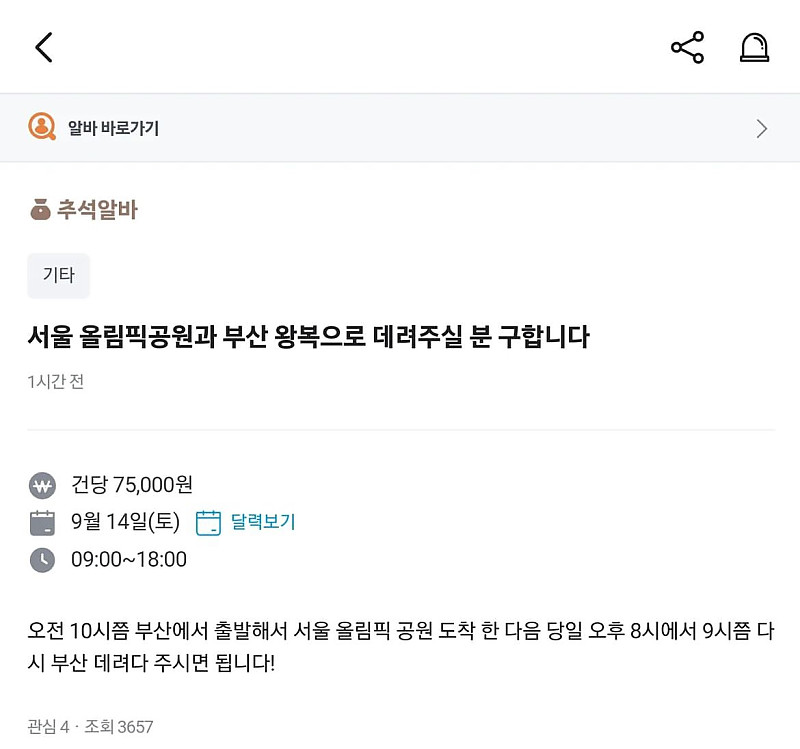This screenshot has width=800, height=749.
Task: Open the 달력보기 calendar link
Action: (x=262, y=522)
